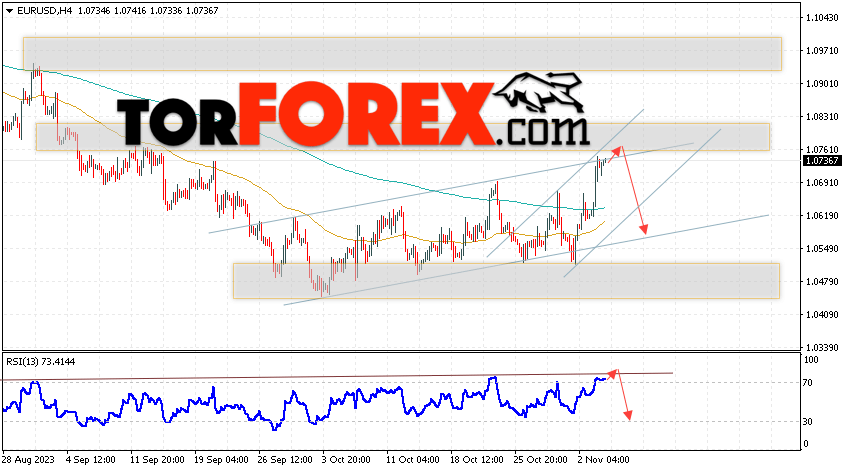Viewport: 846px width, 471px height.
Task: Select the top resistance zone rectangle
Action: click(402, 54)
